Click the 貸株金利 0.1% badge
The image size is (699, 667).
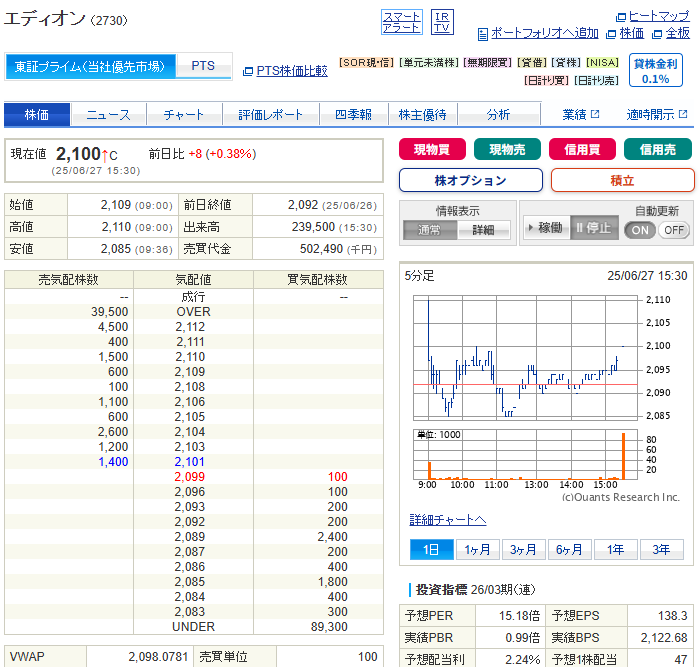(655, 70)
